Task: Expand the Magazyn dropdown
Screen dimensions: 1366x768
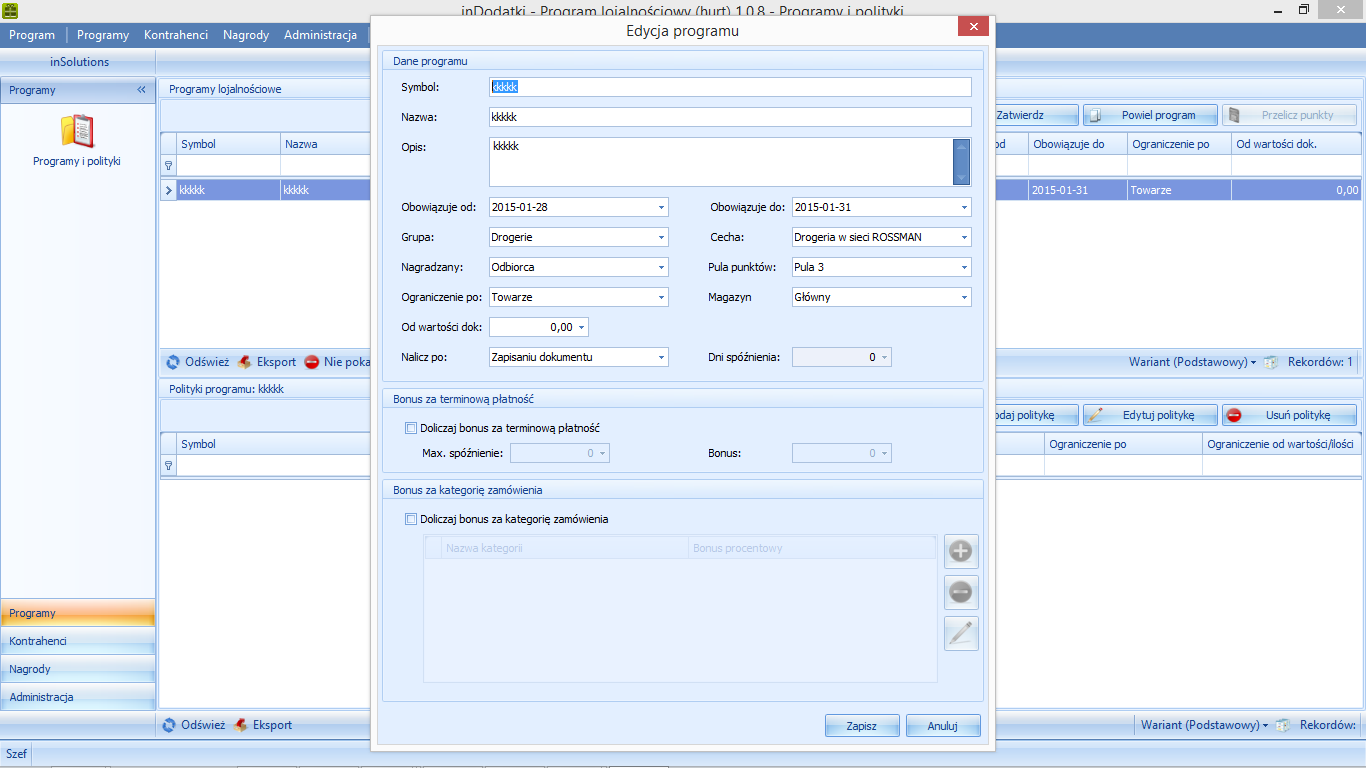Action: point(964,297)
